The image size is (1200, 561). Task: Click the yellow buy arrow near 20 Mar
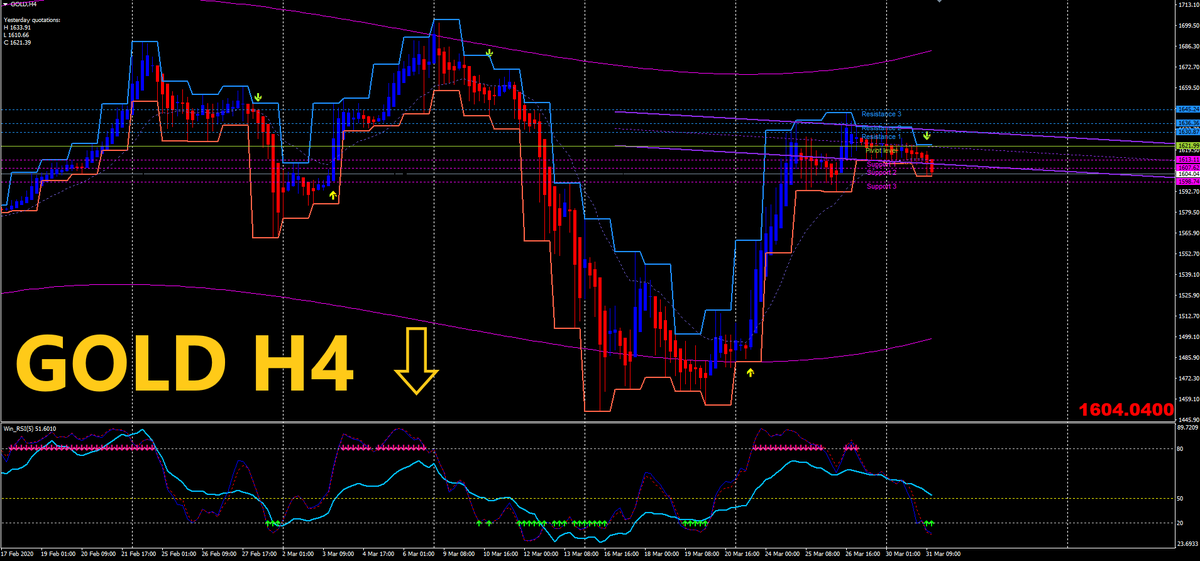[751, 371]
